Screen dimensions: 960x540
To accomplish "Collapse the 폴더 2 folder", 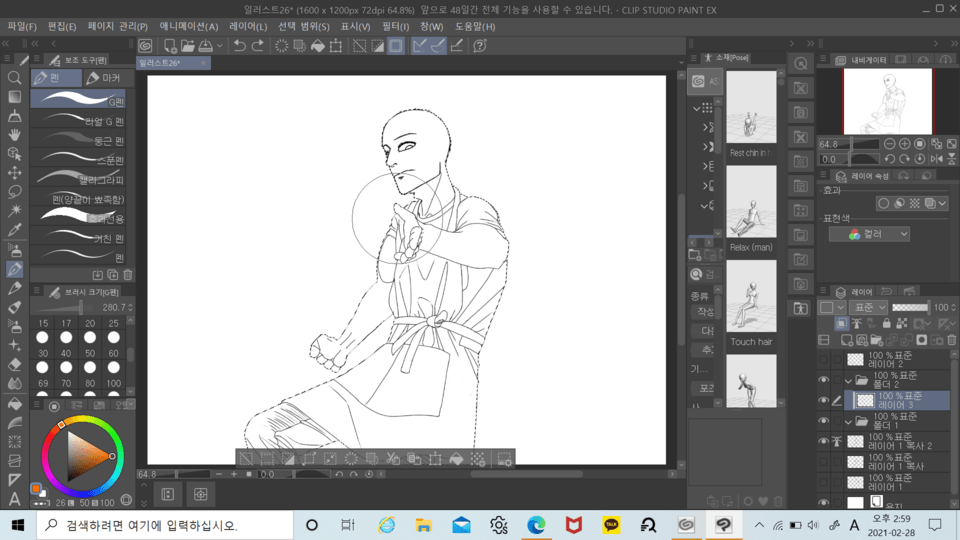I will tap(849, 381).
